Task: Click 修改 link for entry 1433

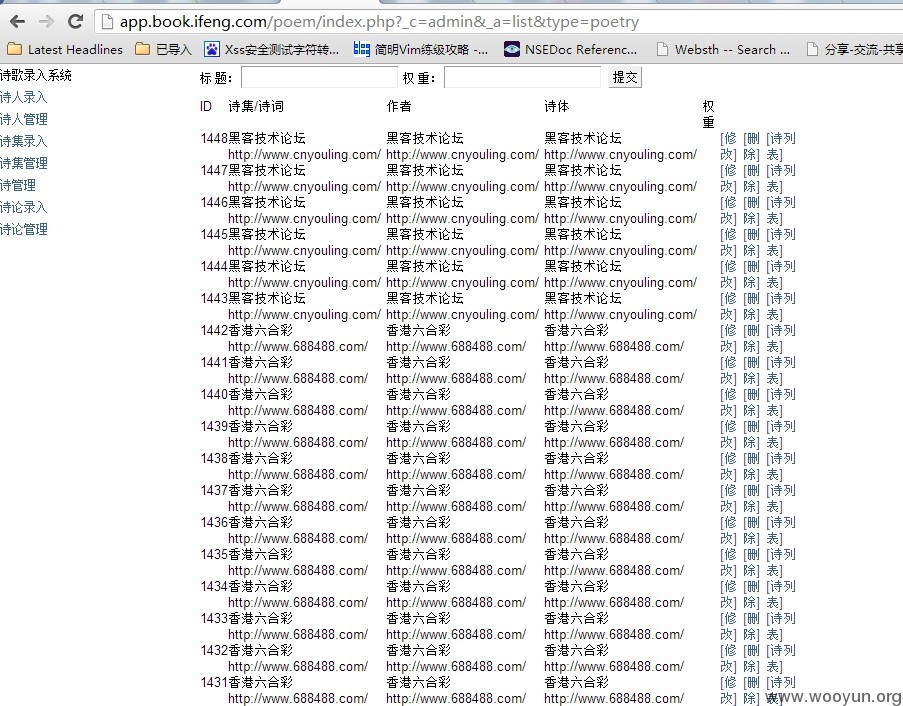Action: [729, 627]
